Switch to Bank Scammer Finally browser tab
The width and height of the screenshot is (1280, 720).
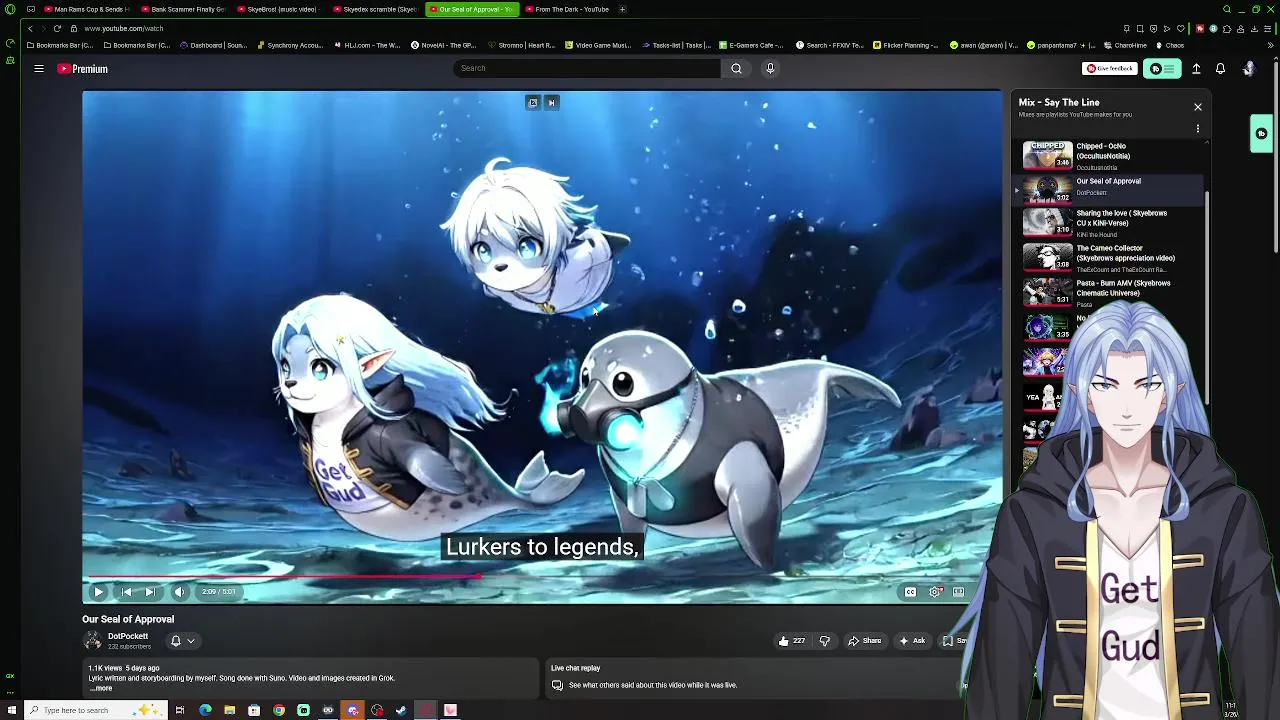pyautogui.click(x=183, y=9)
